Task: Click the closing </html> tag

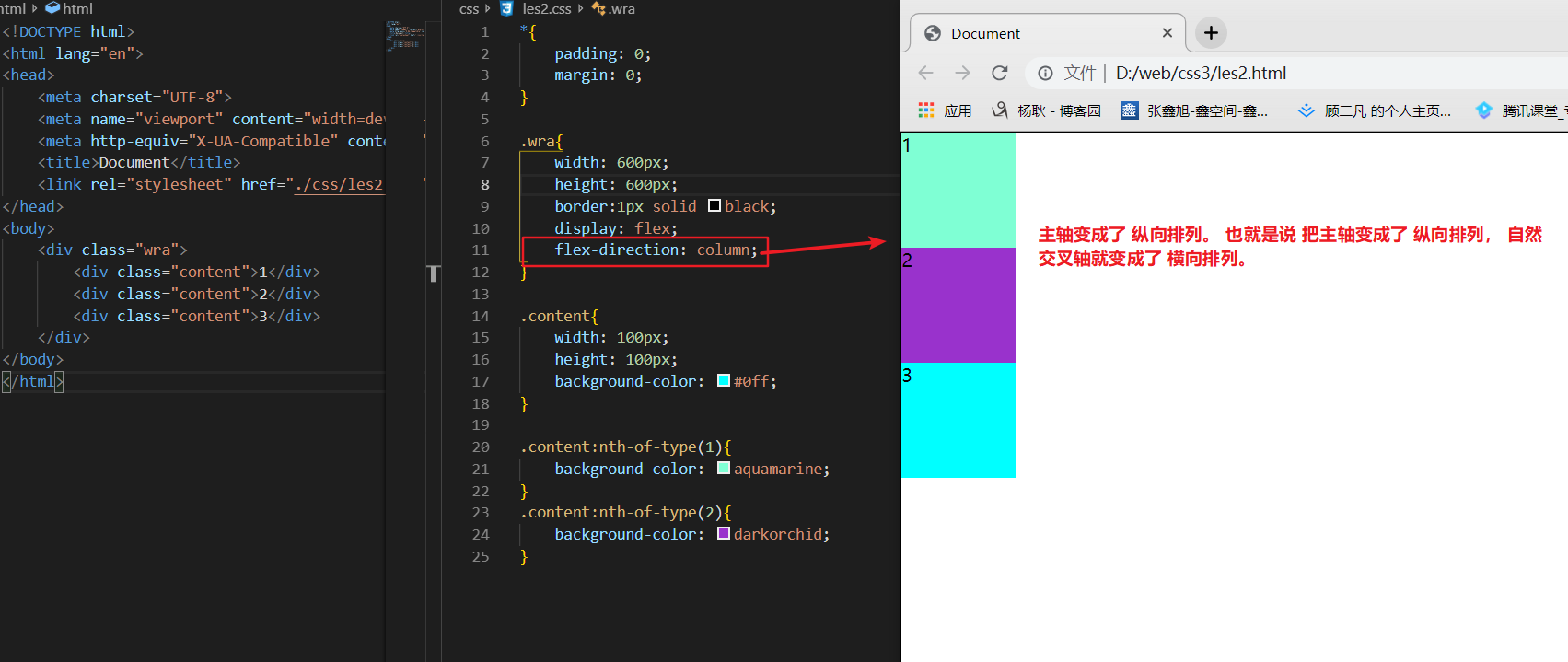Action: coord(33,381)
